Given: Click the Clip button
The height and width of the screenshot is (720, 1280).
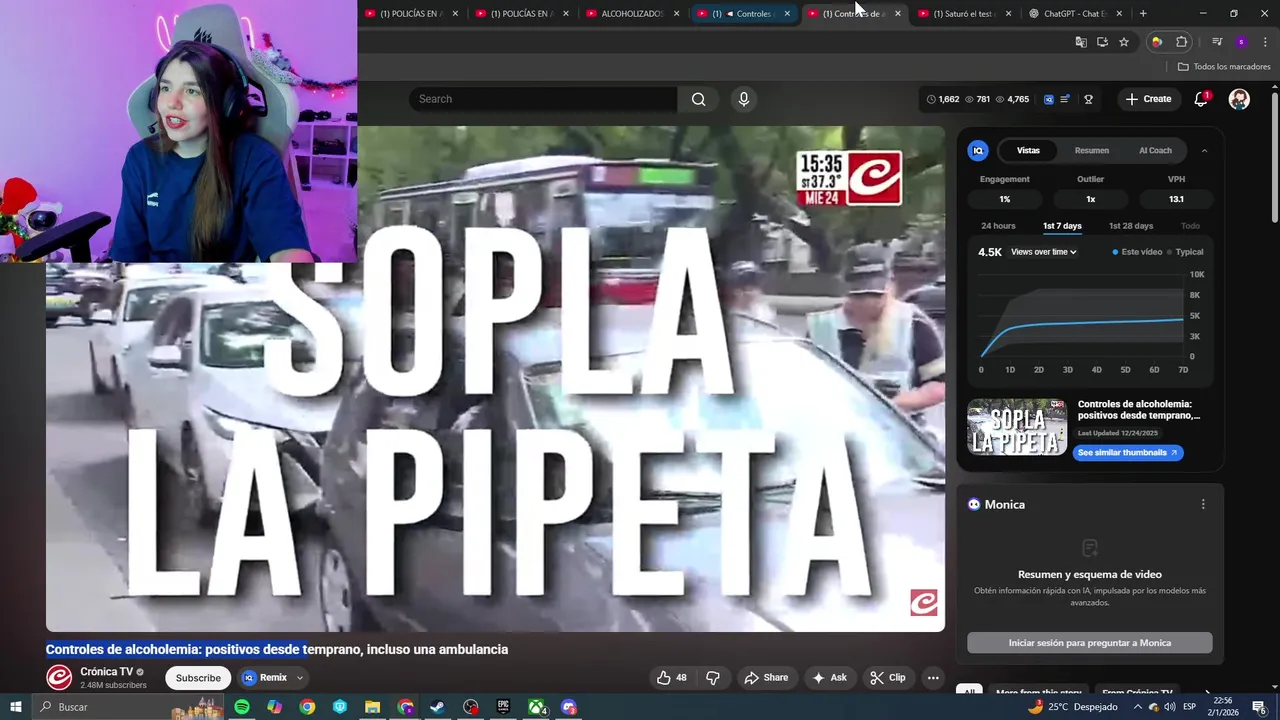Looking at the screenshot, I should click(887, 677).
